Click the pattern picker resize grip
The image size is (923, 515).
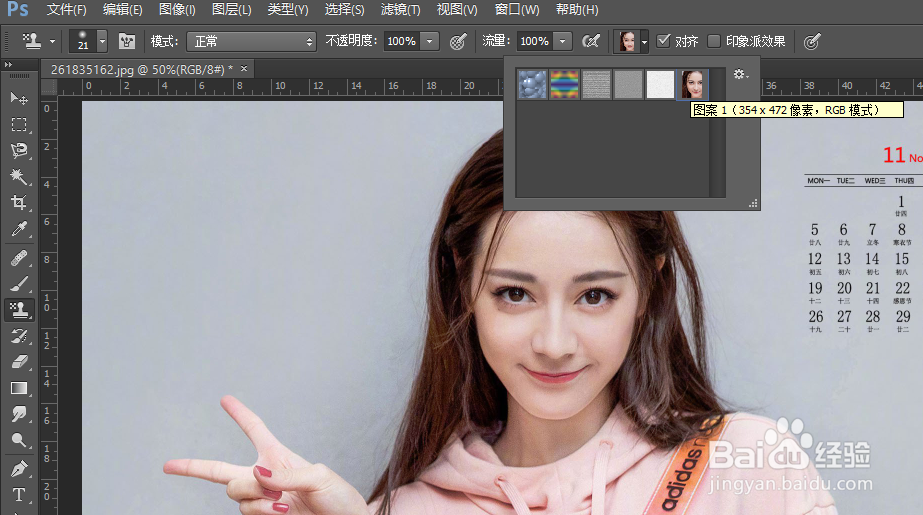tap(753, 204)
